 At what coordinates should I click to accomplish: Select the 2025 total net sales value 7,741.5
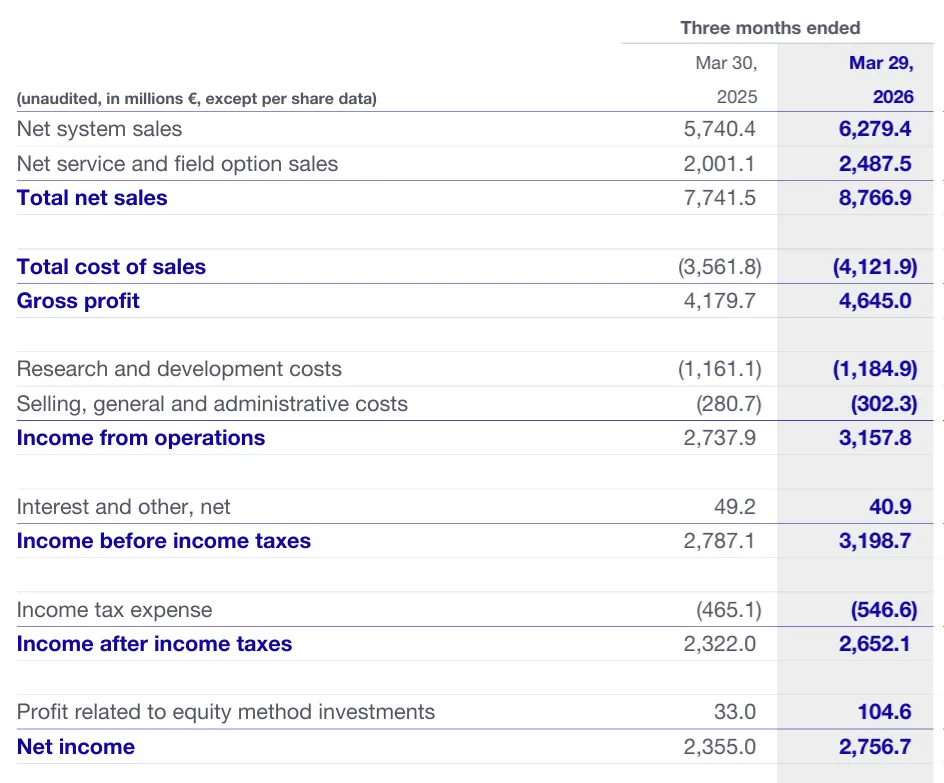(720, 198)
